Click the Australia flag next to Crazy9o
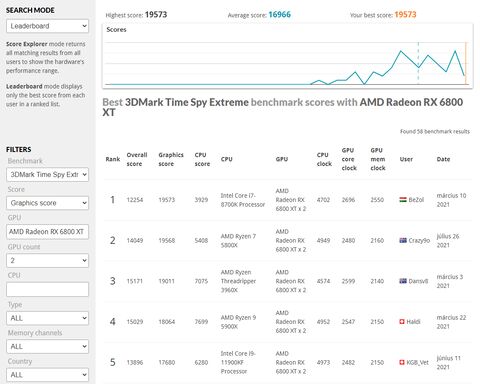 403,240
